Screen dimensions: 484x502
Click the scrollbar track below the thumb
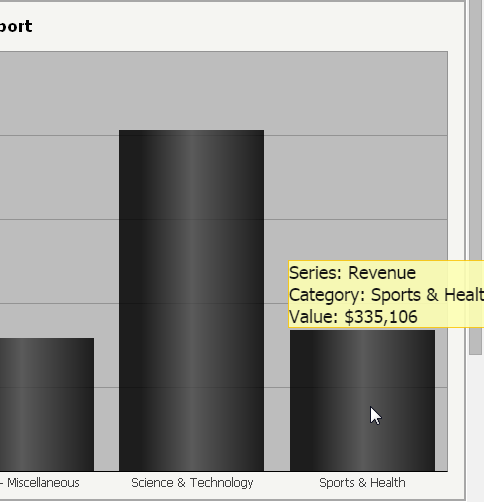pos(475,428)
